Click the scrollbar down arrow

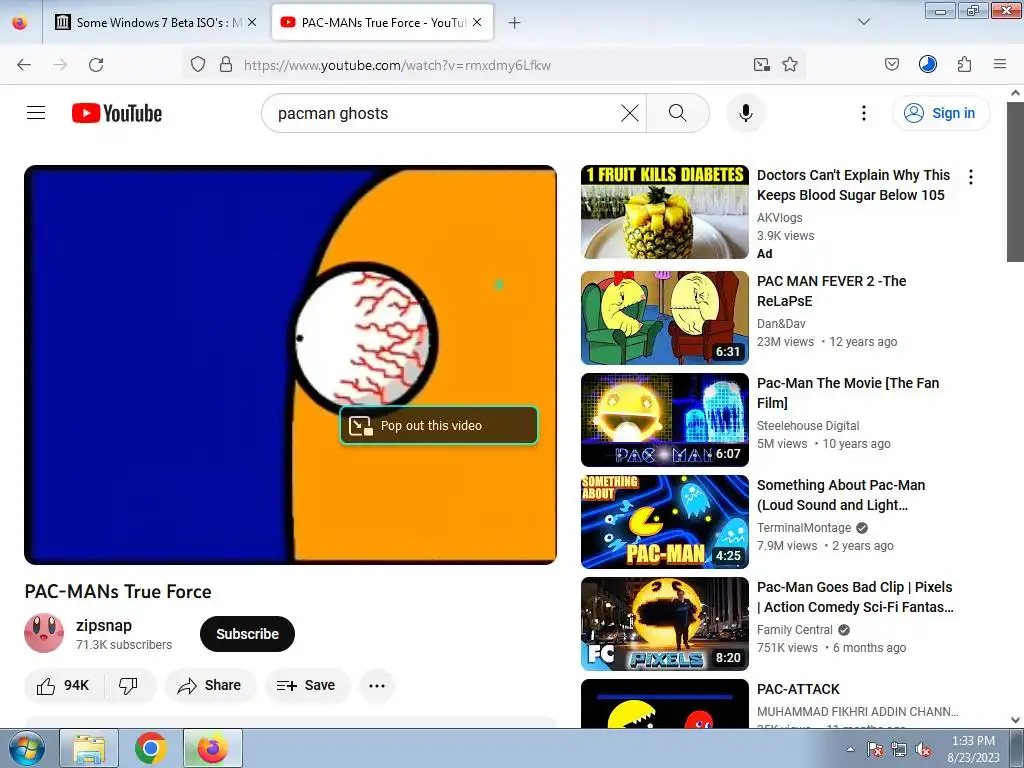point(1015,720)
